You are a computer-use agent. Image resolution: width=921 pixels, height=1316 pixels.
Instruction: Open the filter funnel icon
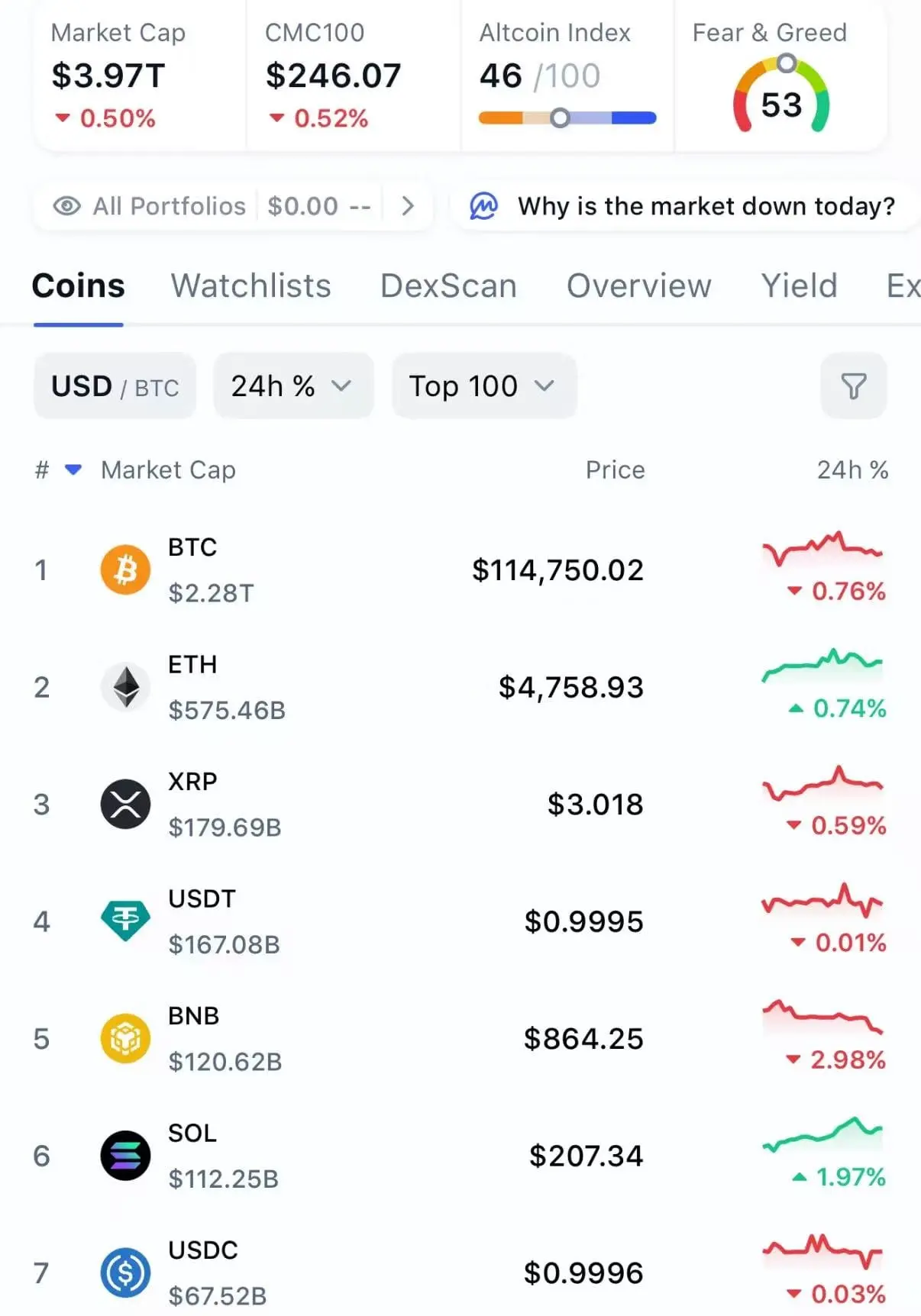tap(853, 386)
